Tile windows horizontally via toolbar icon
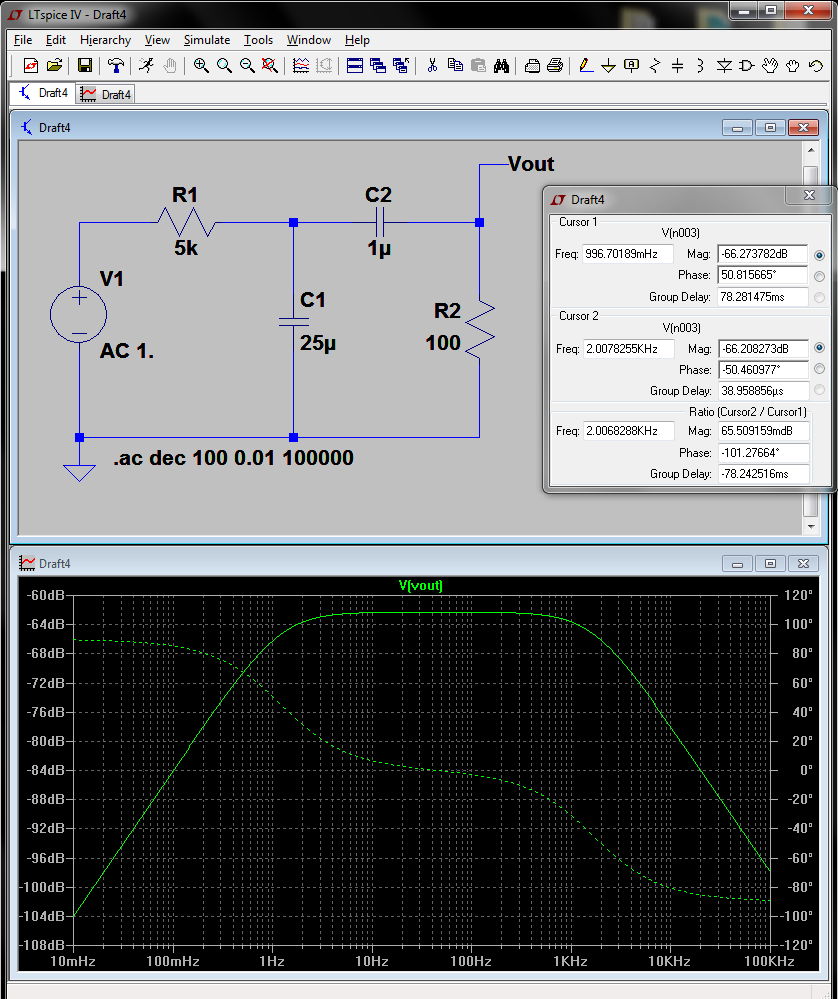Screen dimensions: 838x999 click(355, 65)
